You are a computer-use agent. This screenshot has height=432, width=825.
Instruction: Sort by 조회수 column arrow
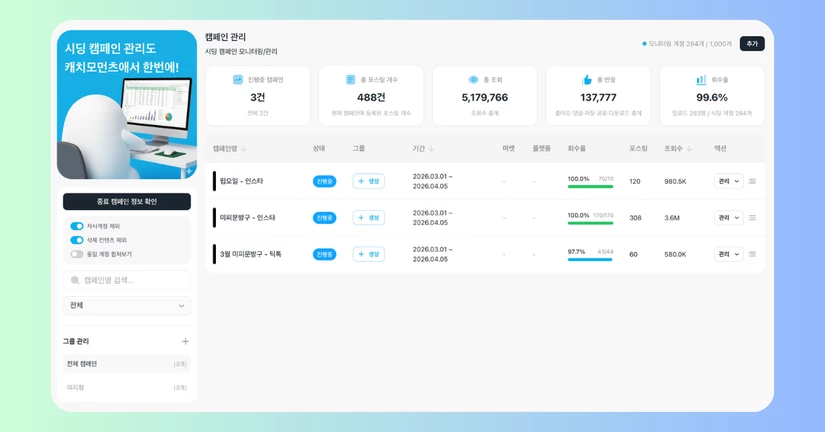coord(689,149)
